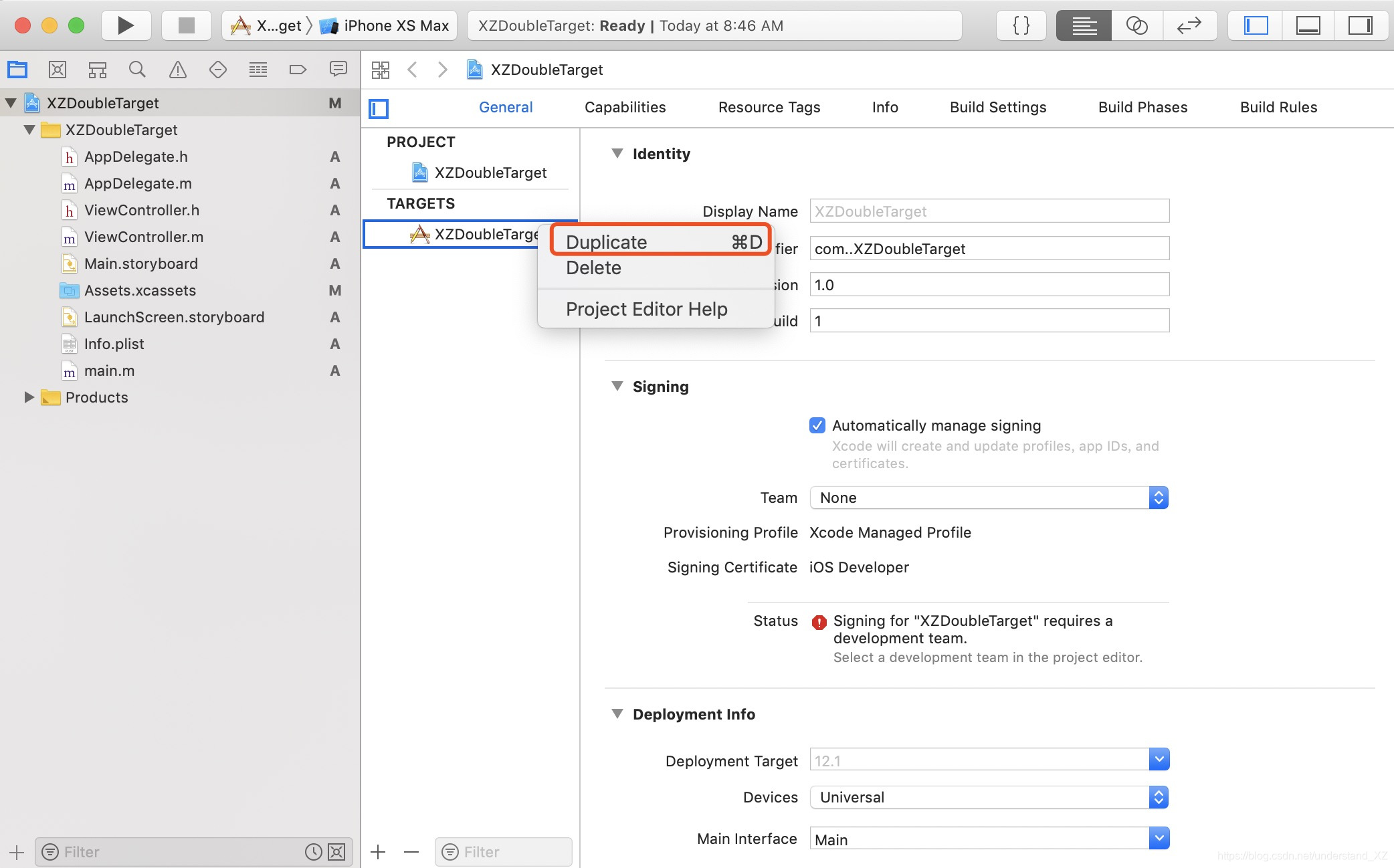Select Main.storyboard in the file tree
The image size is (1394, 868).
tap(140, 263)
